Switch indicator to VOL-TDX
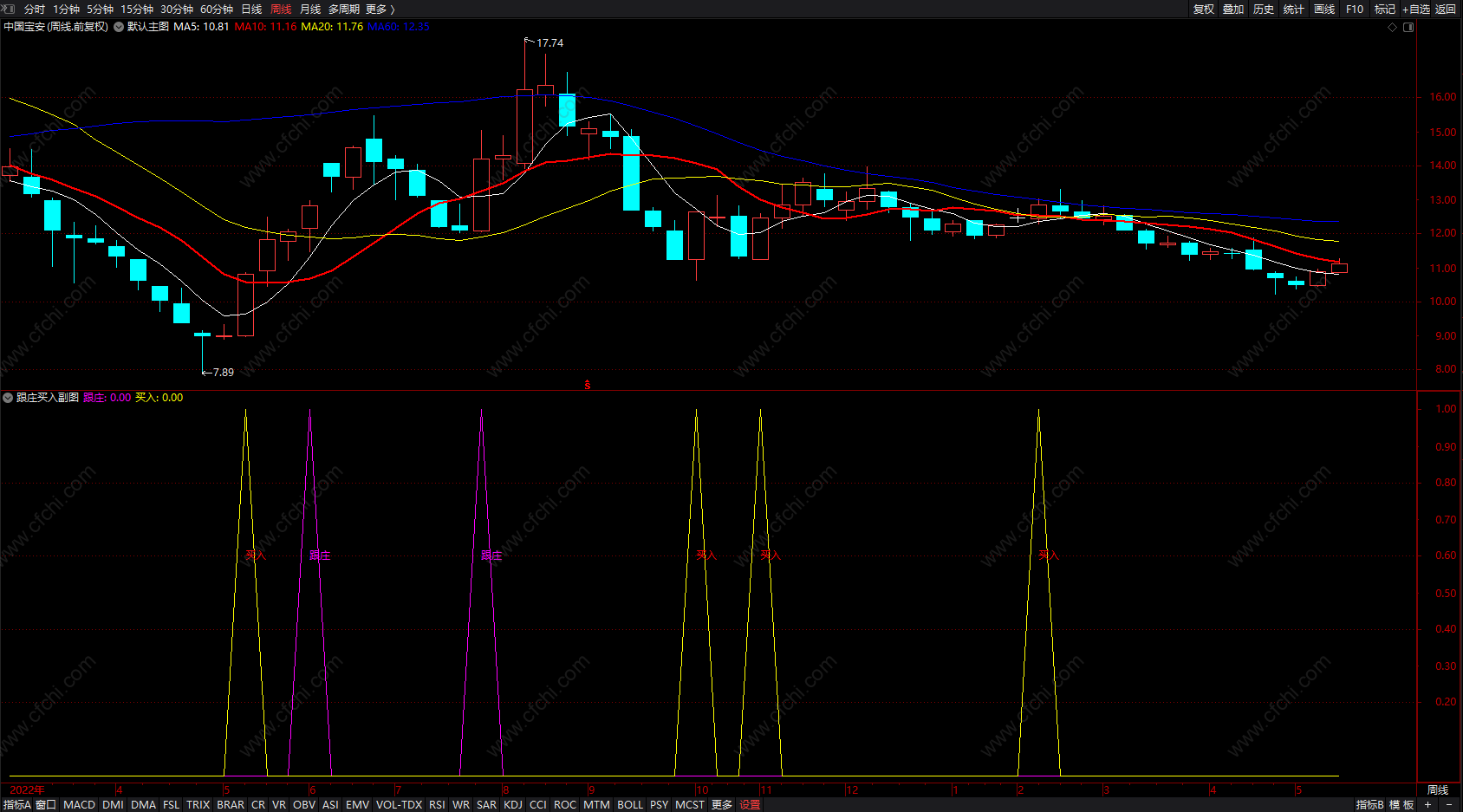This screenshot has height=812, width=1463. click(399, 805)
